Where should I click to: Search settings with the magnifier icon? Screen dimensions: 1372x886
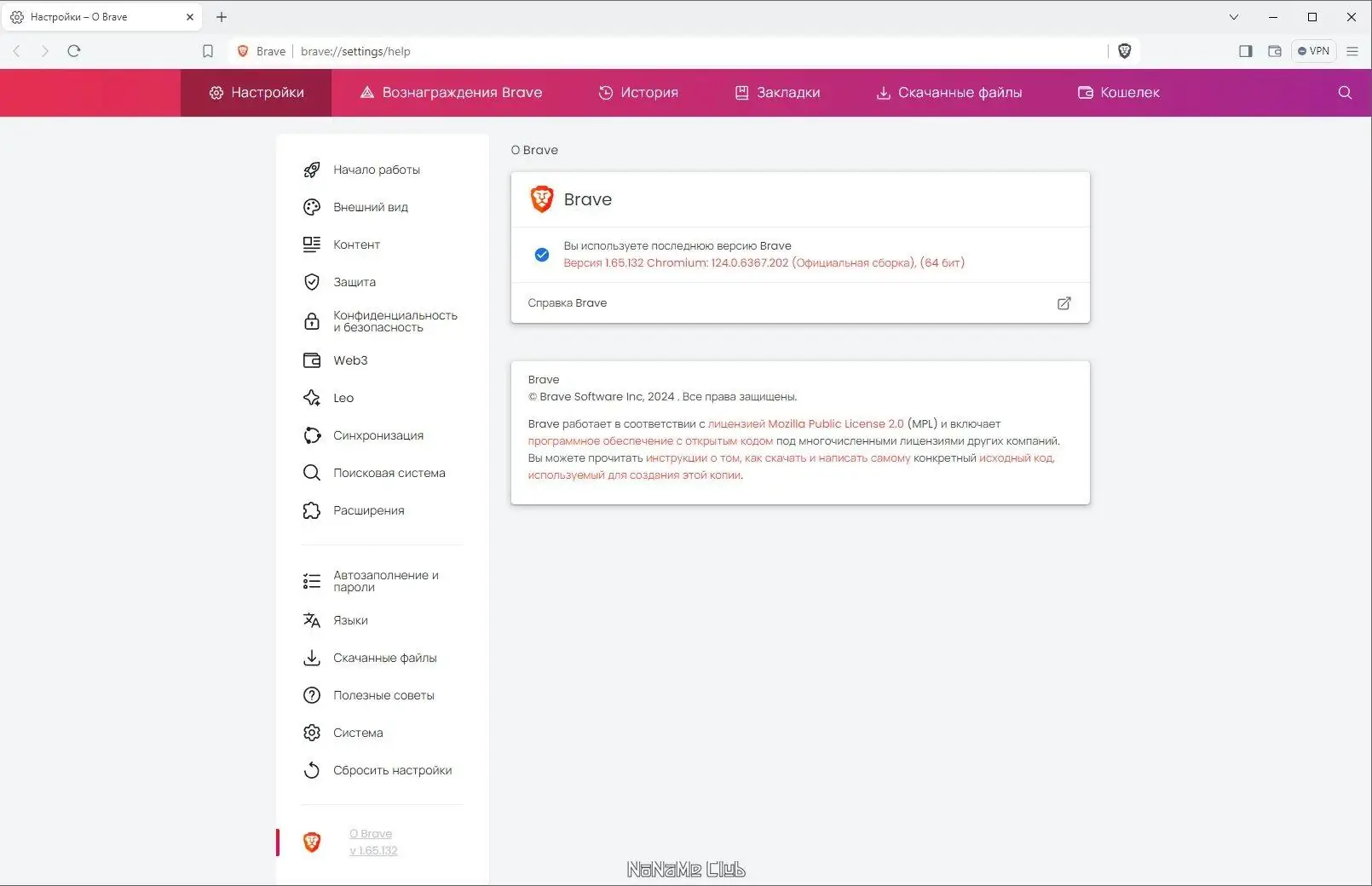tap(1345, 93)
